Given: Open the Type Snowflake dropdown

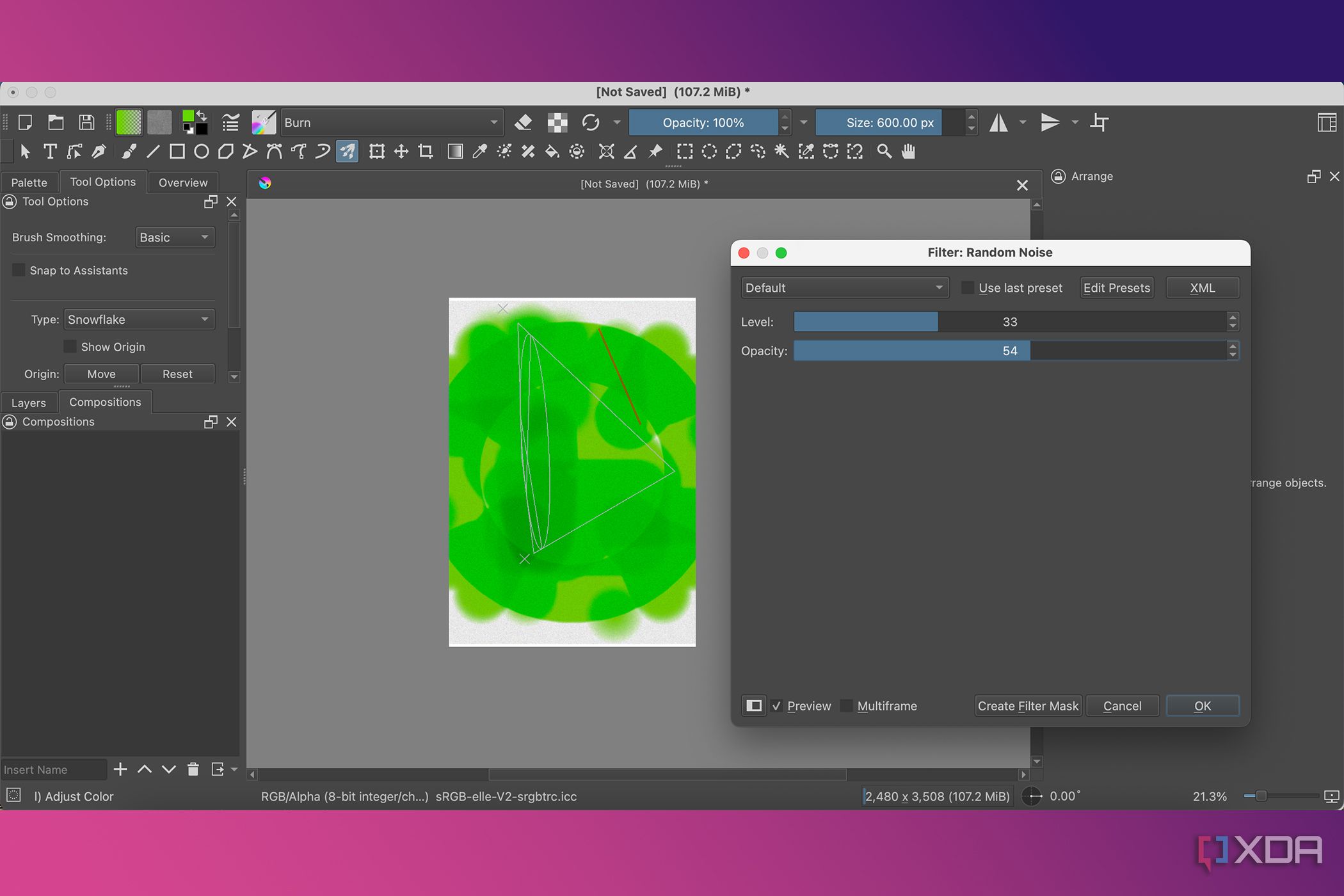Looking at the screenshot, I should [139, 319].
